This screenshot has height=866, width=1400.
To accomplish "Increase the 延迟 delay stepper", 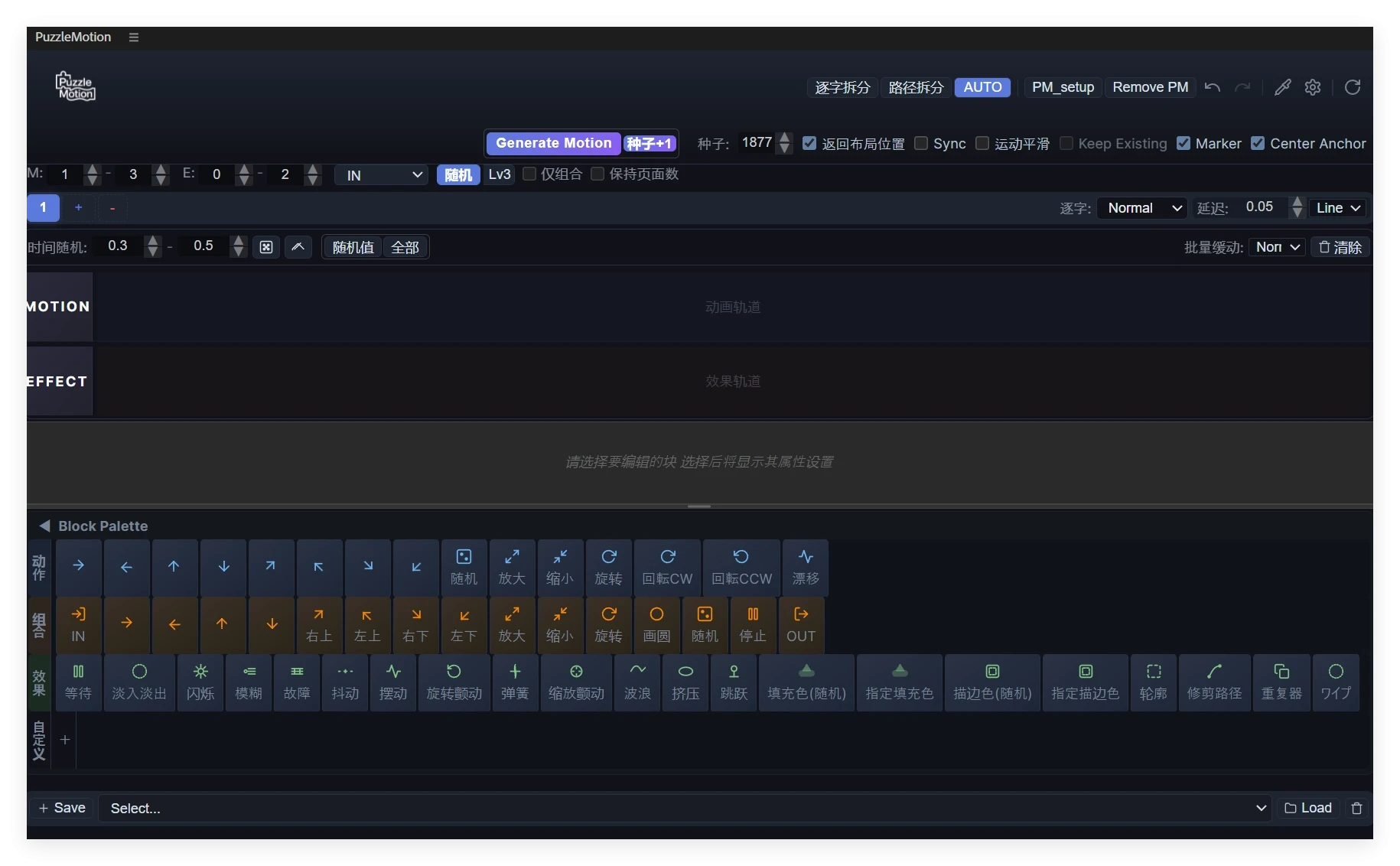I will tap(1297, 202).
